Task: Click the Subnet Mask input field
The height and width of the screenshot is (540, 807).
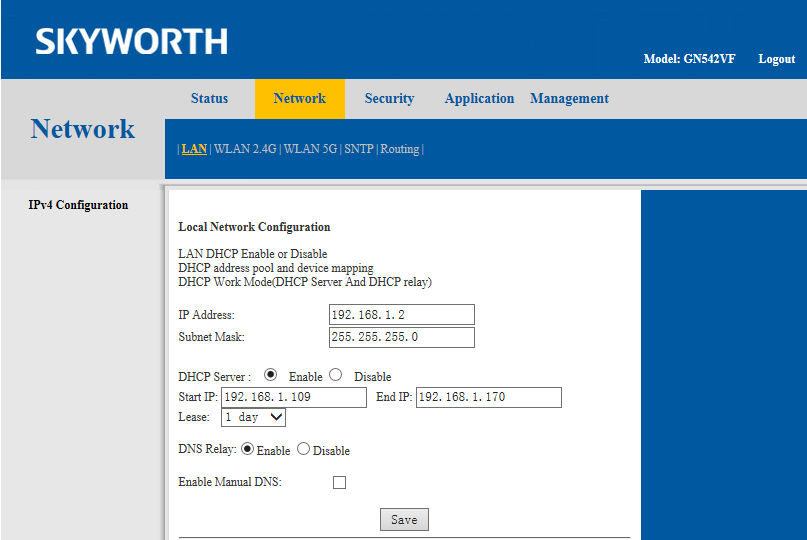Action: pyautogui.click(x=401, y=337)
